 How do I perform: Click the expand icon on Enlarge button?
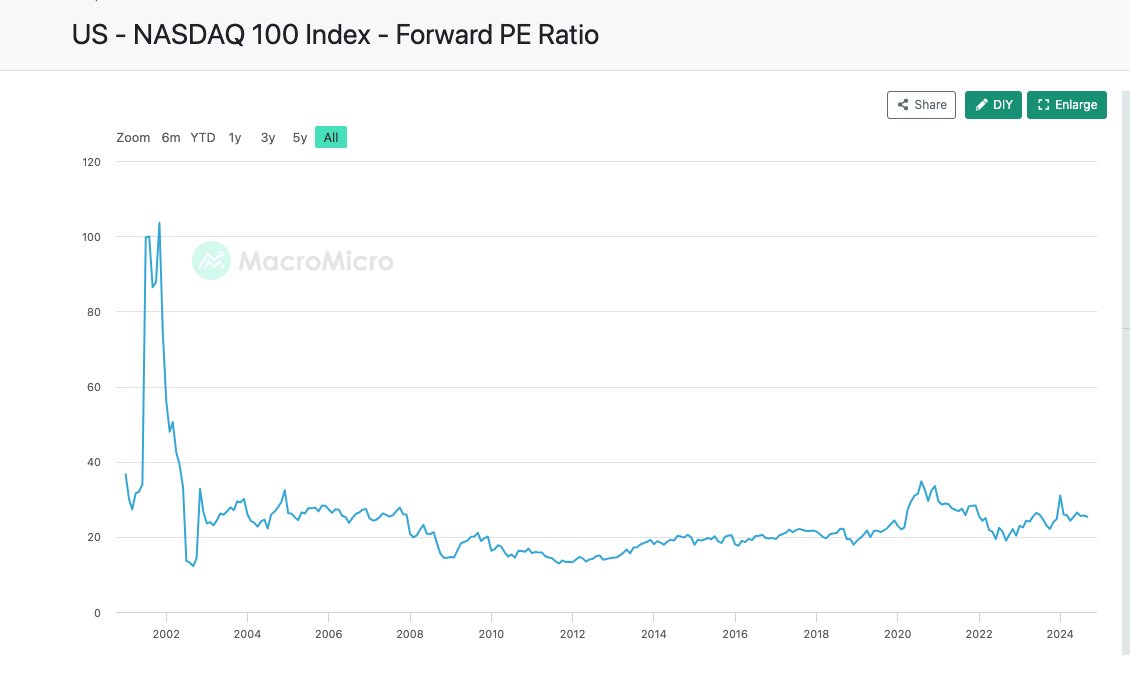point(1043,105)
